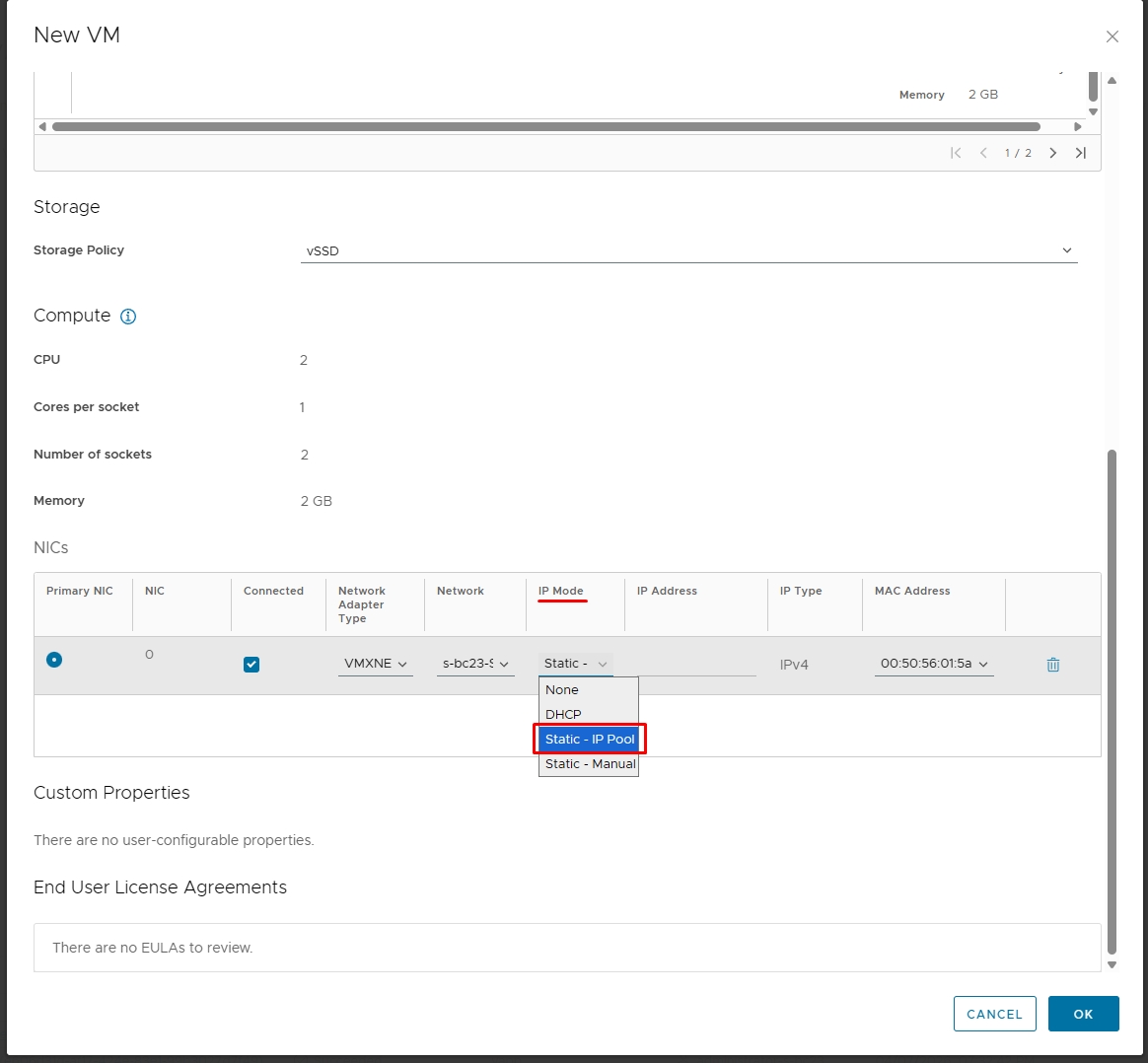
Task: Go to previous page arrow
Action: point(983,153)
